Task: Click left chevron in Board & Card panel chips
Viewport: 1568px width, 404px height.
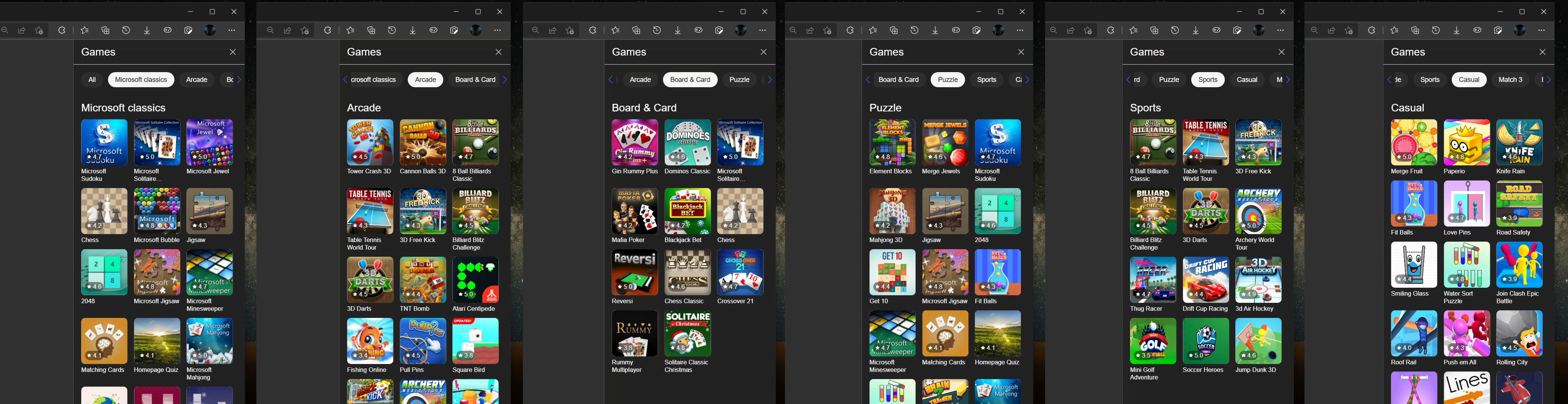Action: (611, 80)
